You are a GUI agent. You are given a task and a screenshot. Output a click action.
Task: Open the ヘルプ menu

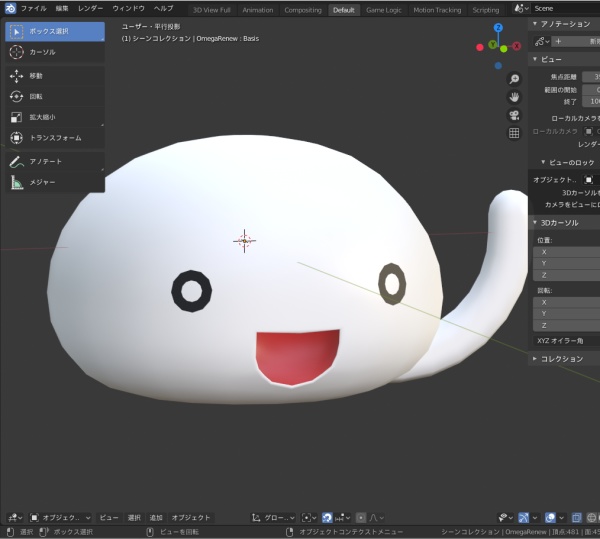pyautogui.click(x=163, y=8)
